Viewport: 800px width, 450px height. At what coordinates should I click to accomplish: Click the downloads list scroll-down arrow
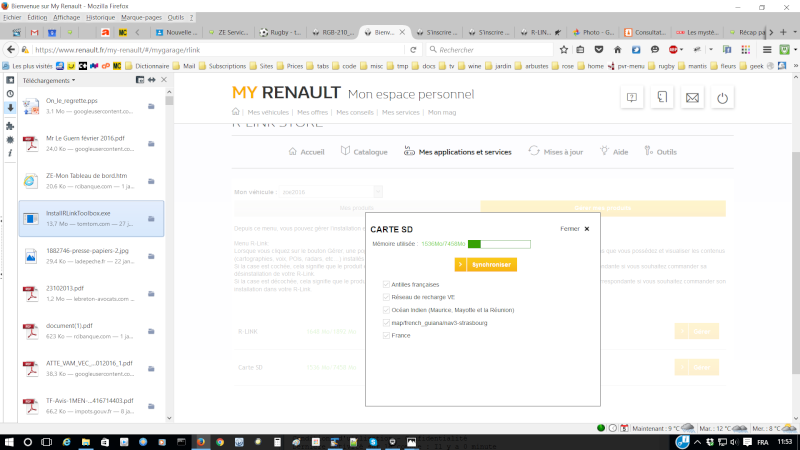coord(169,418)
